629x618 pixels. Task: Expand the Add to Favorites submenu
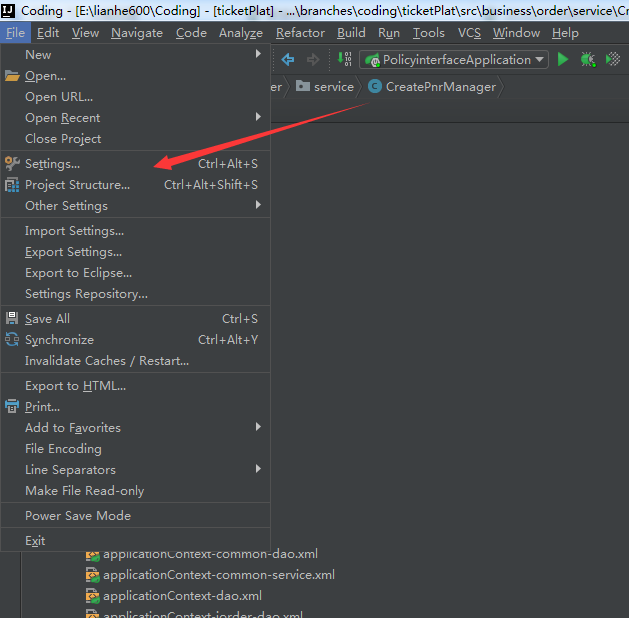tap(258, 426)
